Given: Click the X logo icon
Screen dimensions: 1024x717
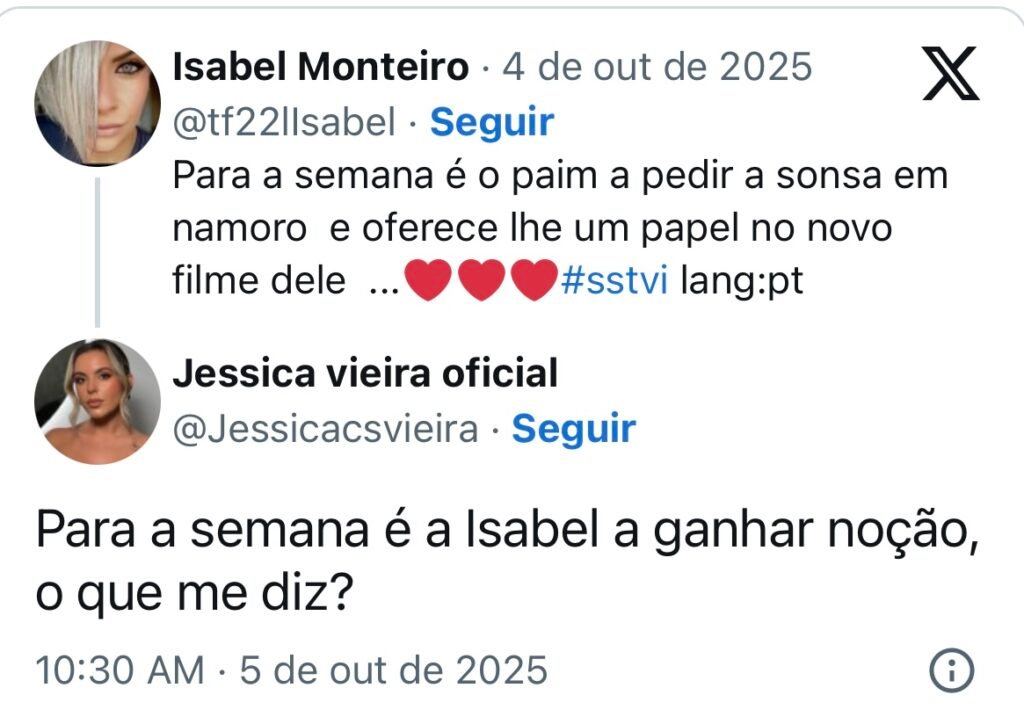Looking at the screenshot, I should coord(950,73).
